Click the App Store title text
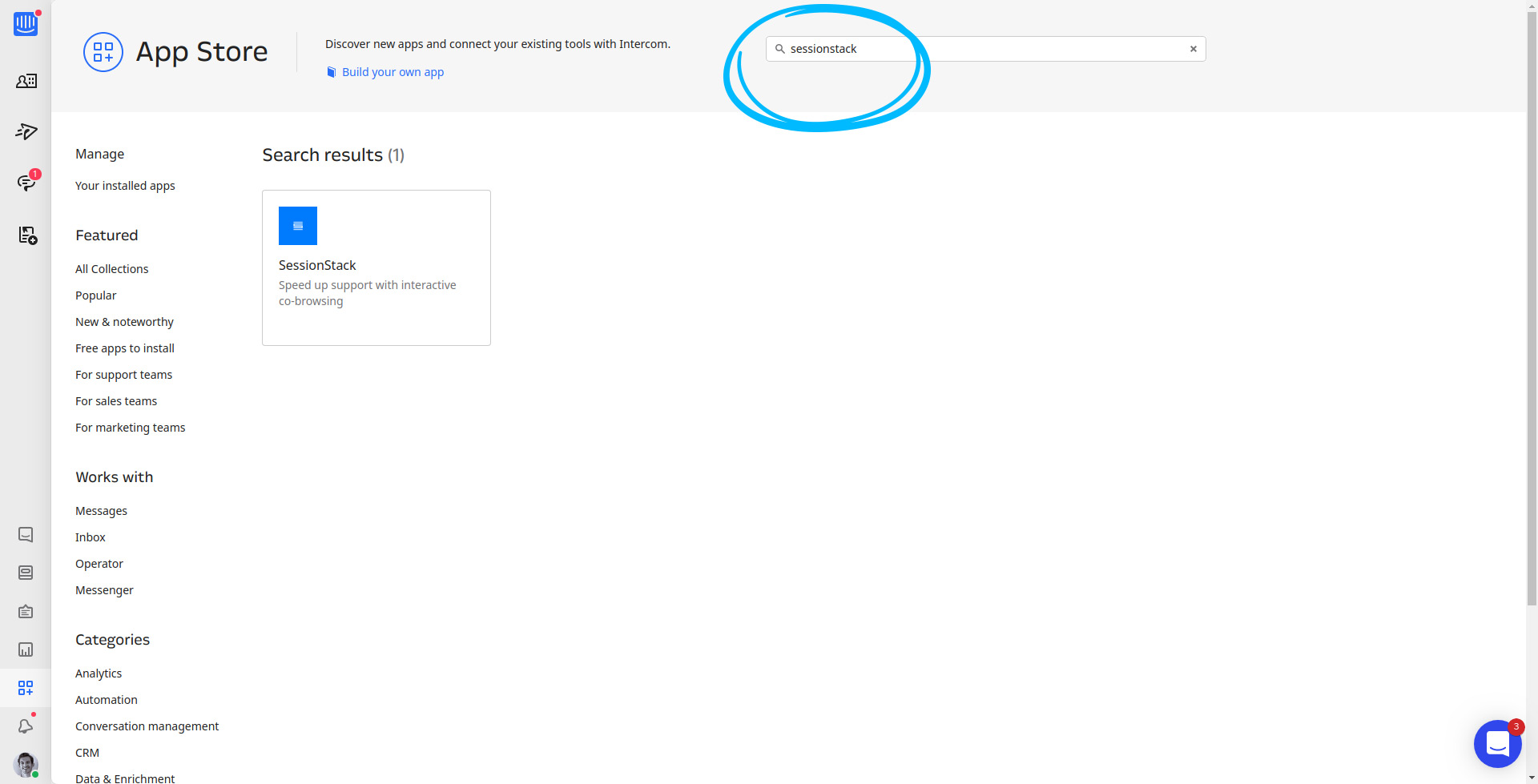Viewport: 1538px width, 784px height. pos(202,52)
